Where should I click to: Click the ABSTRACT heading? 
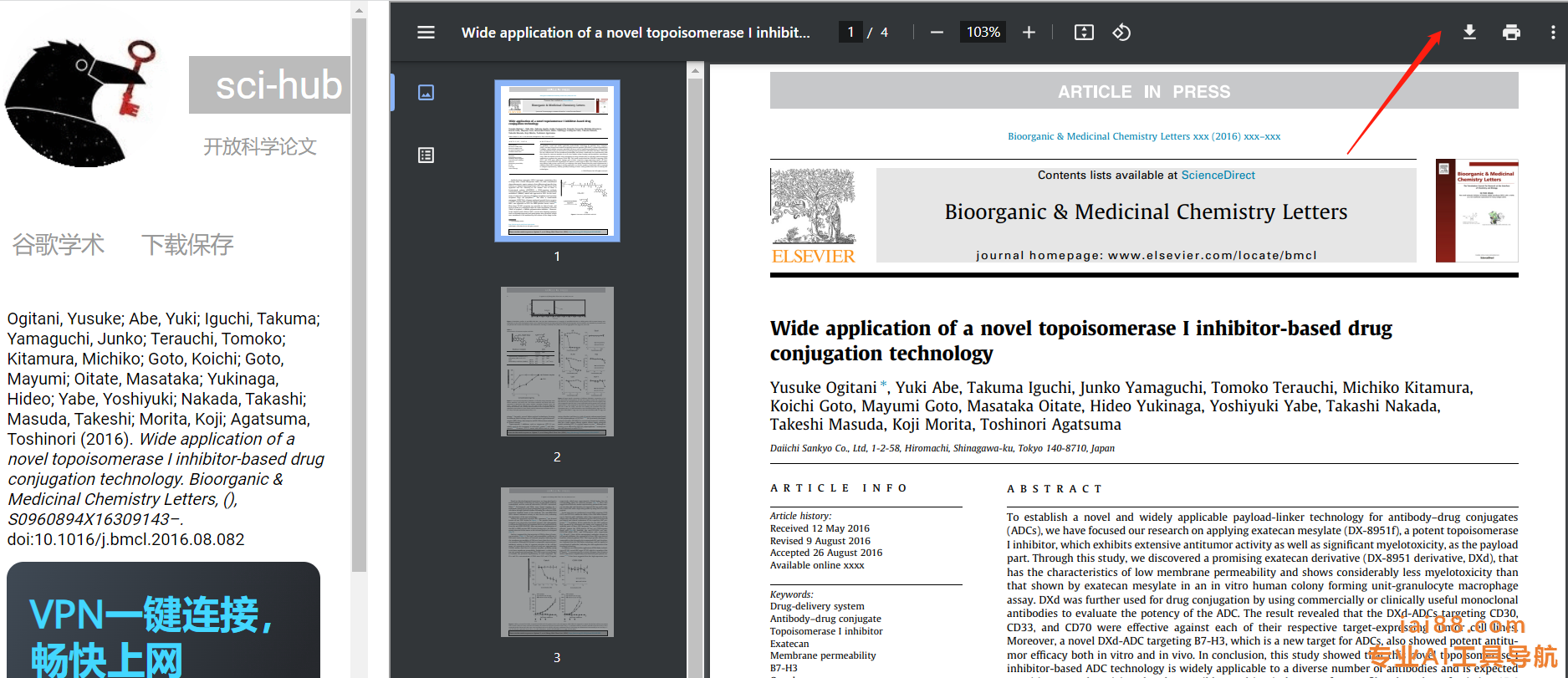tap(1055, 488)
